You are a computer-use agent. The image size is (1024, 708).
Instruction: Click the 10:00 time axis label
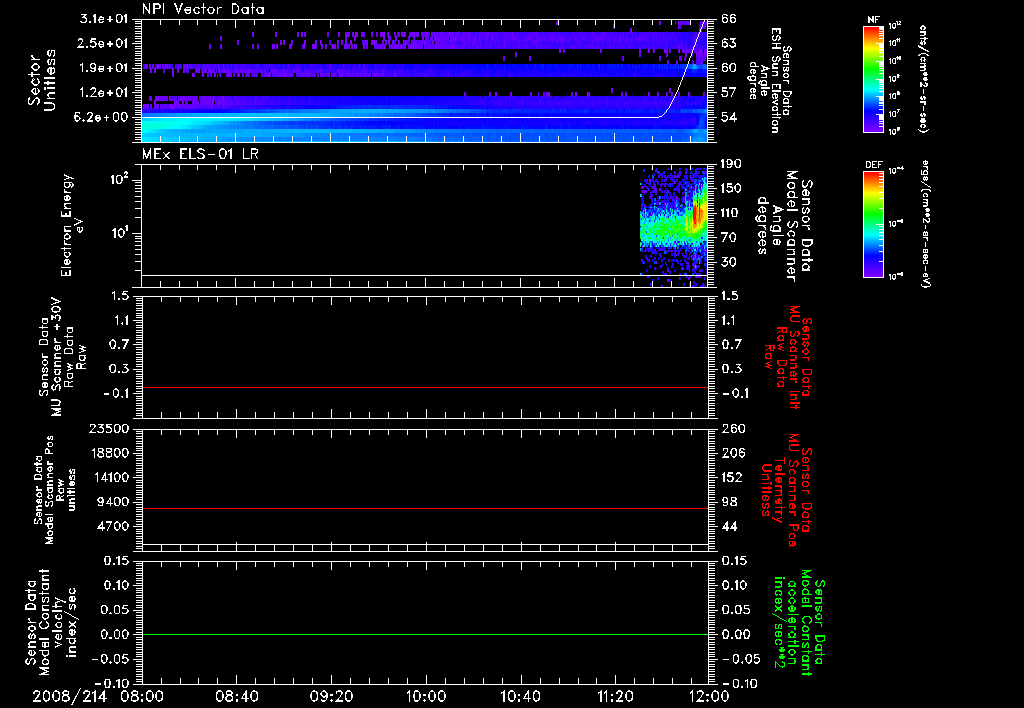[426, 695]
